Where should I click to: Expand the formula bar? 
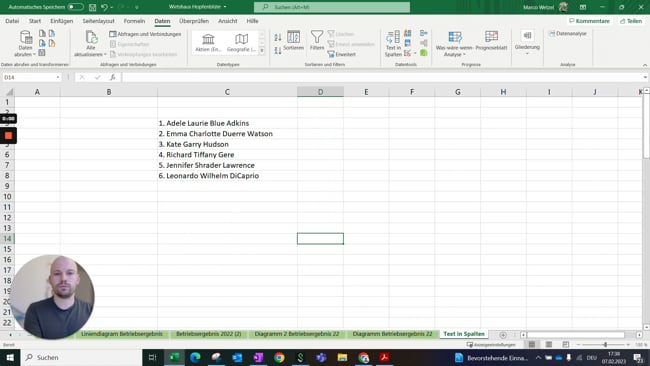645,78
